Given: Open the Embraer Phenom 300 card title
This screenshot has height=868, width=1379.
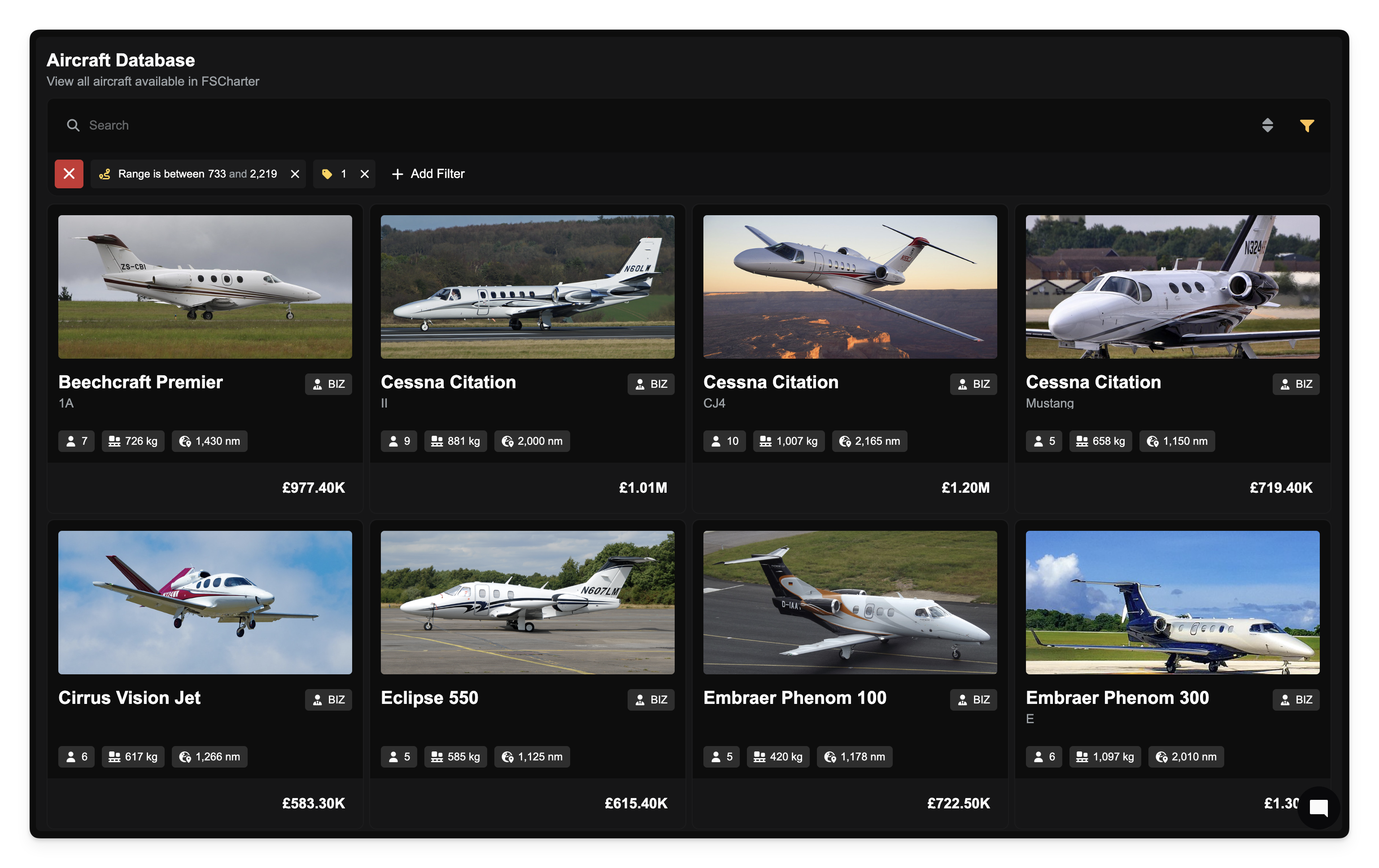Looking at the screenshot, I should point(1117,698).
